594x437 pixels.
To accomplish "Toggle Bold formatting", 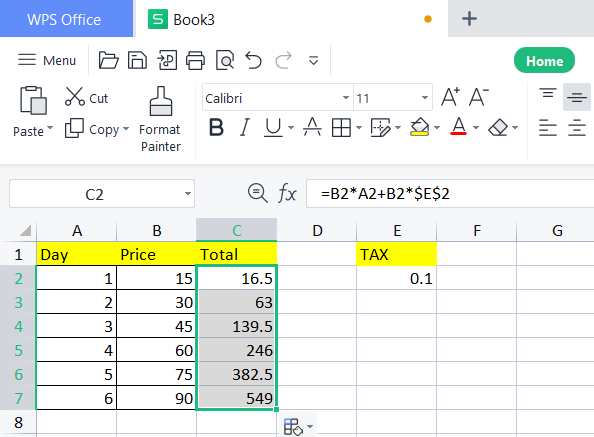I will (216, 127).
